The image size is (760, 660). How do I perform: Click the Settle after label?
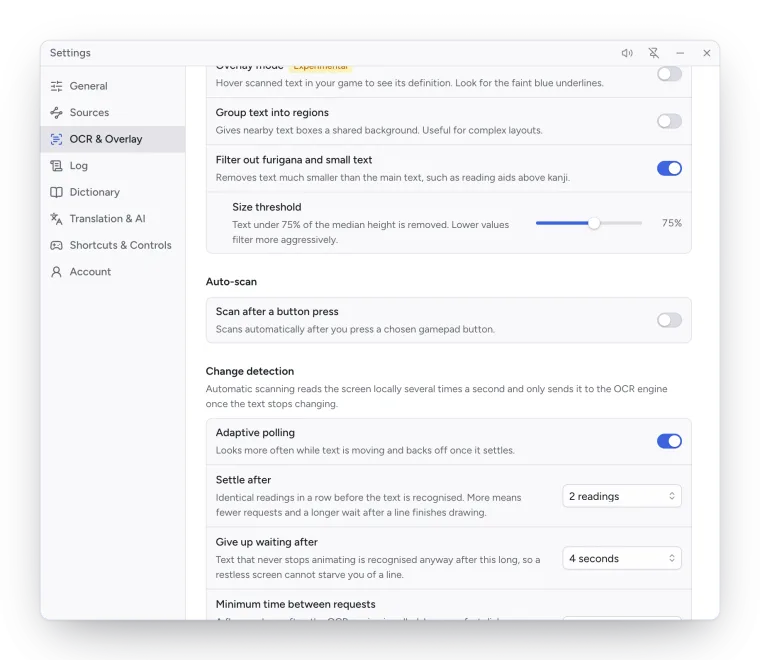[243, 480]
